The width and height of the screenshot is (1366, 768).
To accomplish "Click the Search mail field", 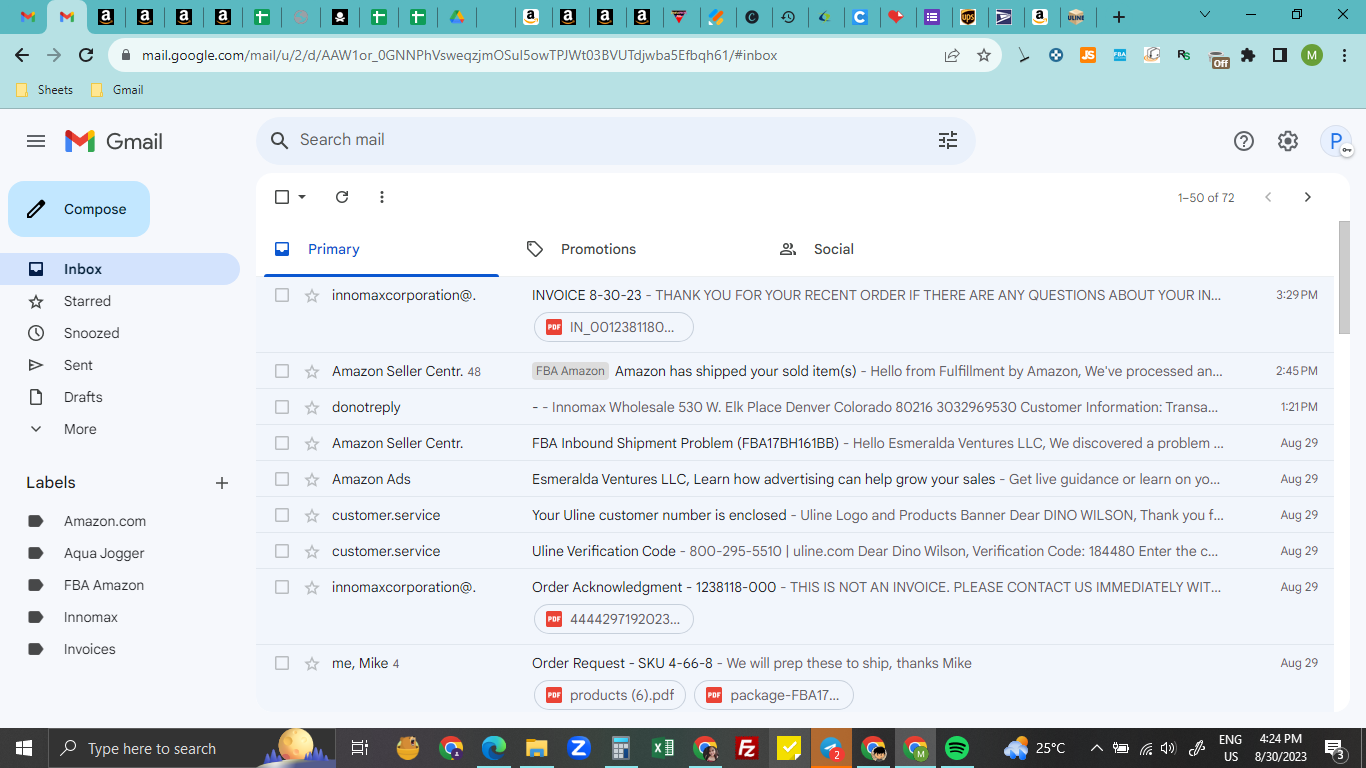I will pyautogui.click(x=615, y=140).
